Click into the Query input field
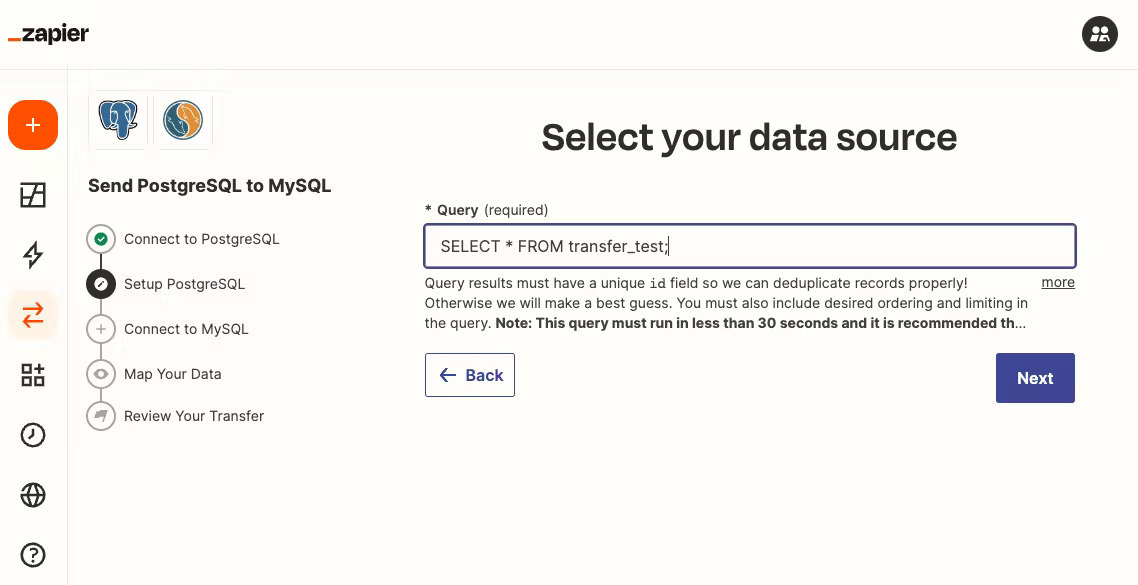 coord(750,246)
